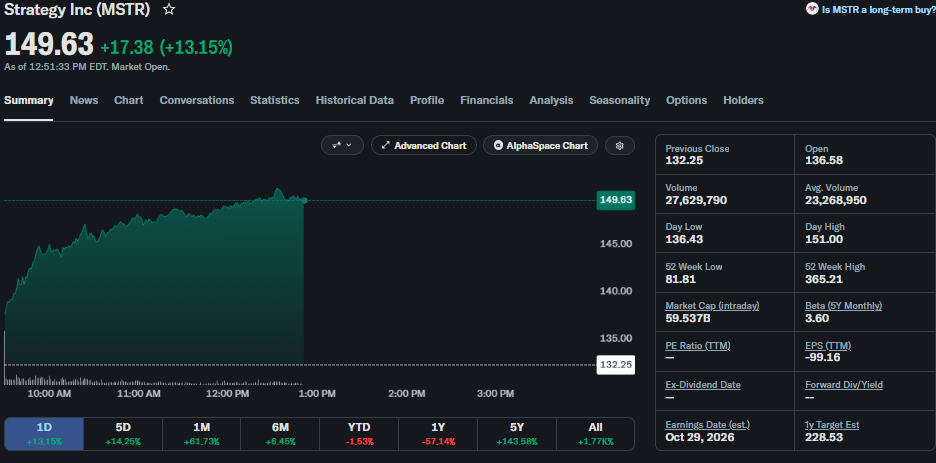
Task: Open the Financials tab
Action: [487, 100]
